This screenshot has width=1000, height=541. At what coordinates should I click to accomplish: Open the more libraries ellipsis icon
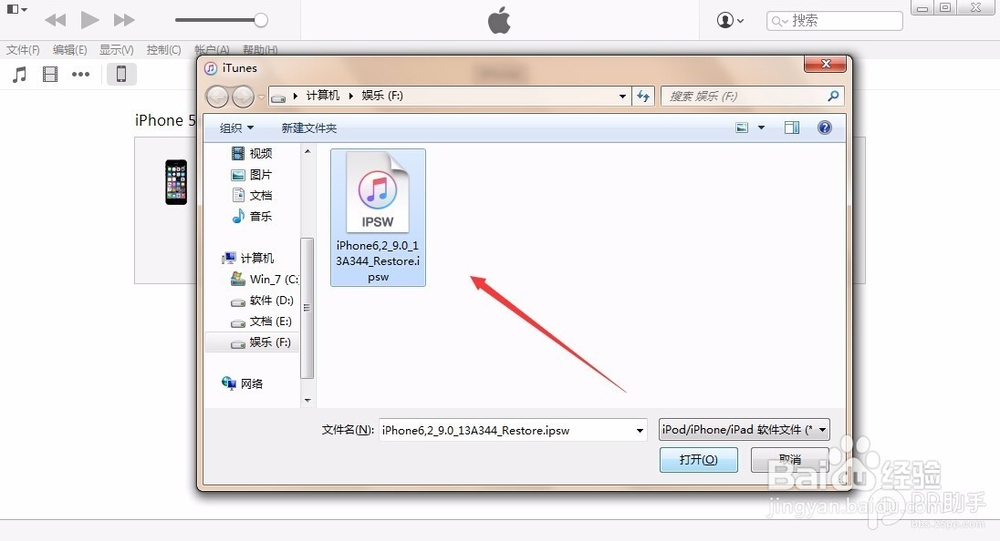tap(80, 75)
